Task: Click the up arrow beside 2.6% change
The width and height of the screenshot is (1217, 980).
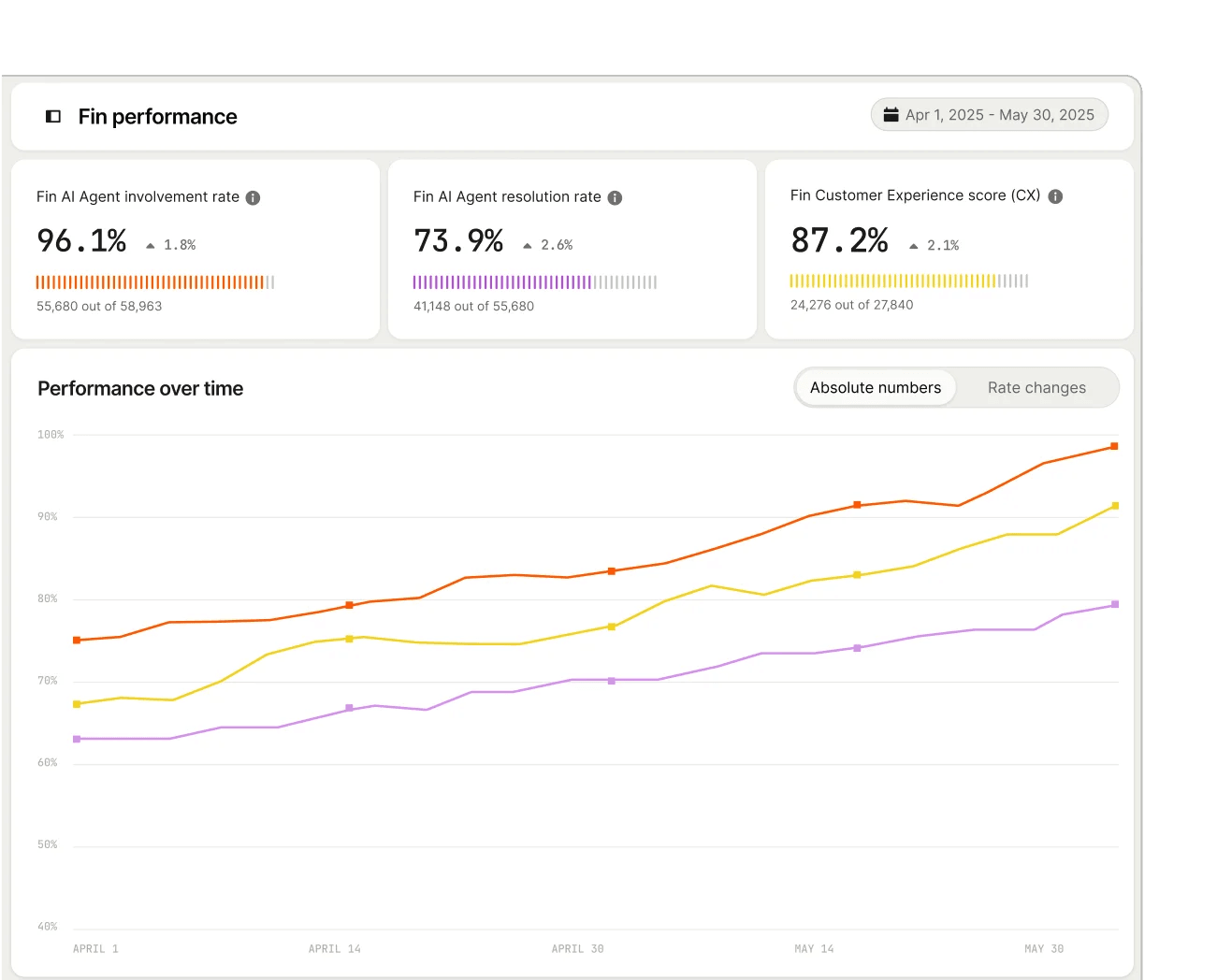Action: (x=528, y=246)
